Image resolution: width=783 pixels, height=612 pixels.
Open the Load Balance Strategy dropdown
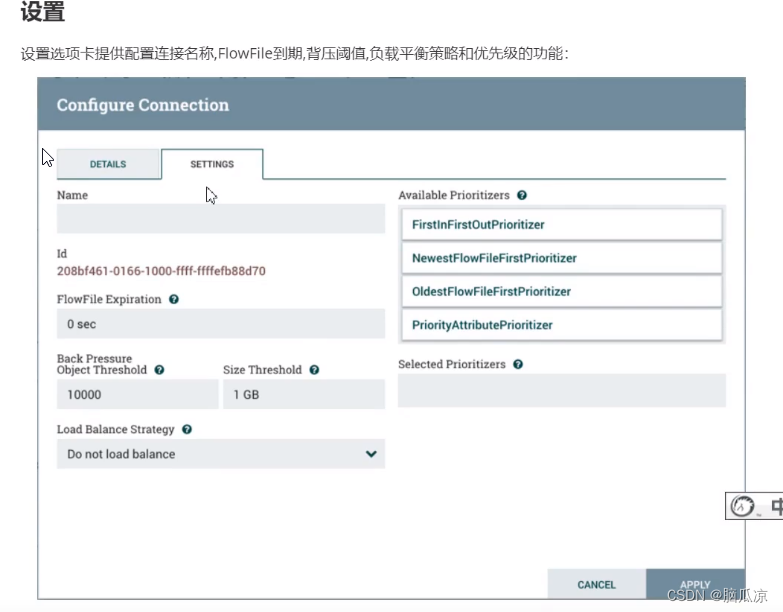pos(221,454)
